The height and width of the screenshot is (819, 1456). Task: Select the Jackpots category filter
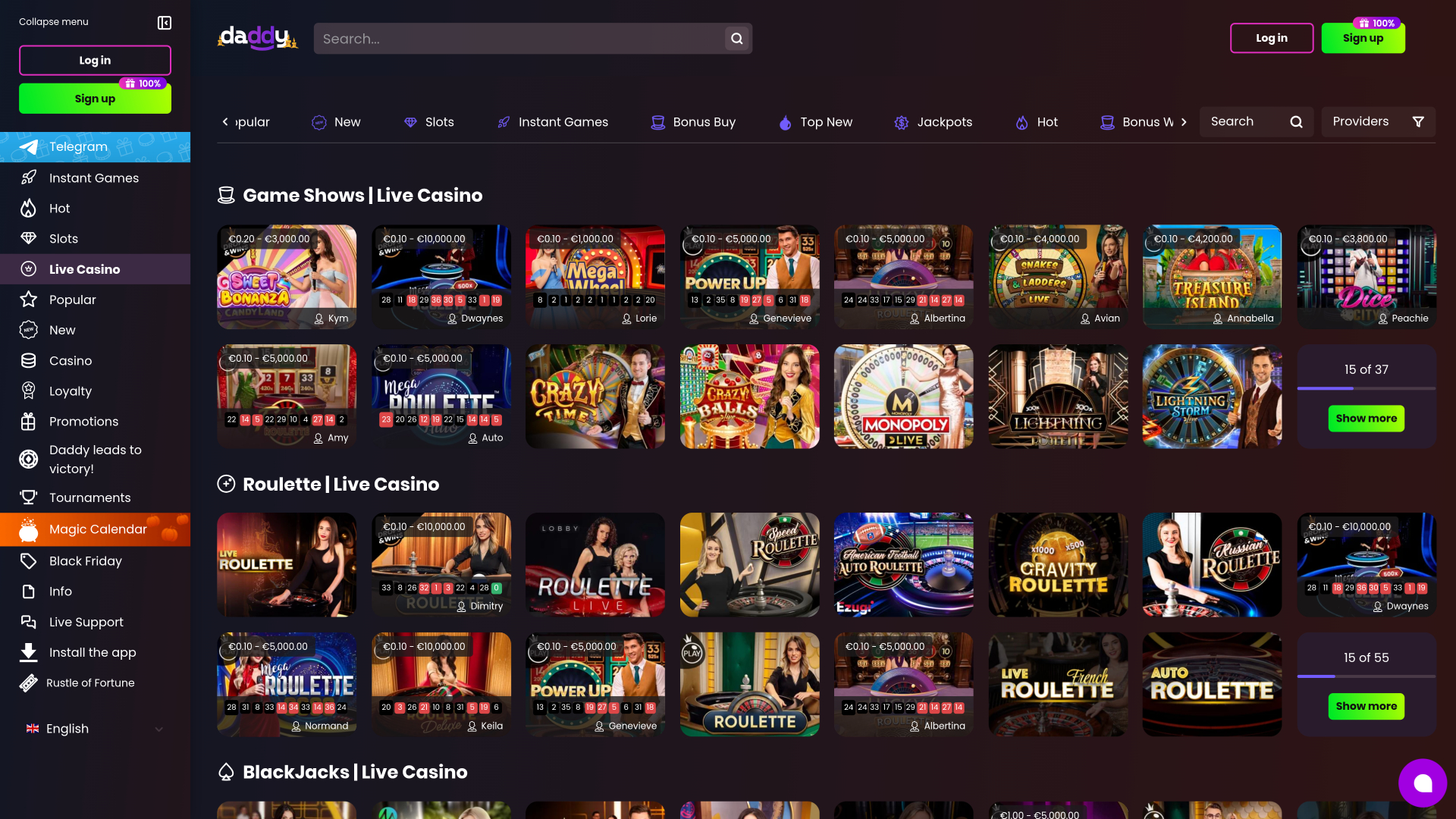(x=945, y=121)
